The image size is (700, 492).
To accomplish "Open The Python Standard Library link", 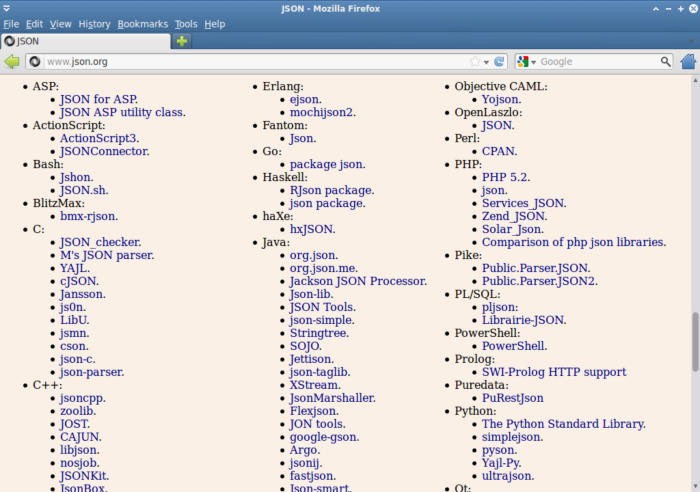I will 563,424.
